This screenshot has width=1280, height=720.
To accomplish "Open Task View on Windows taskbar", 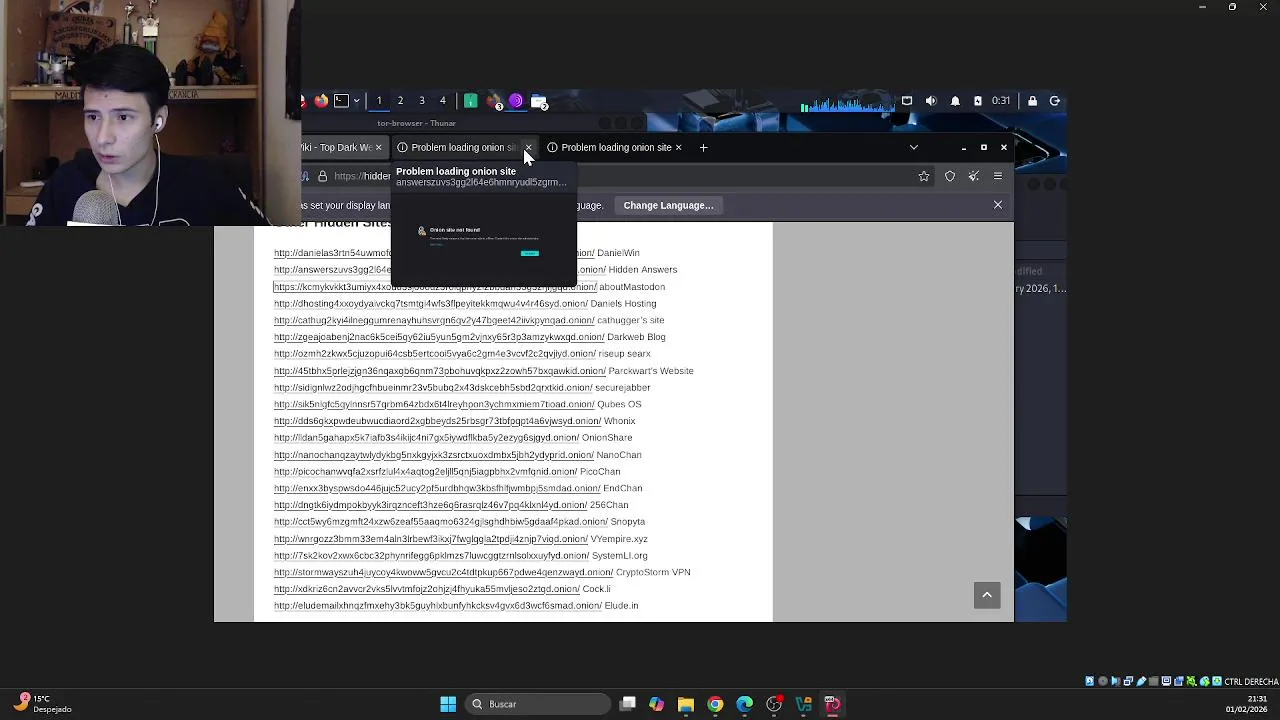I will (627, 704).
